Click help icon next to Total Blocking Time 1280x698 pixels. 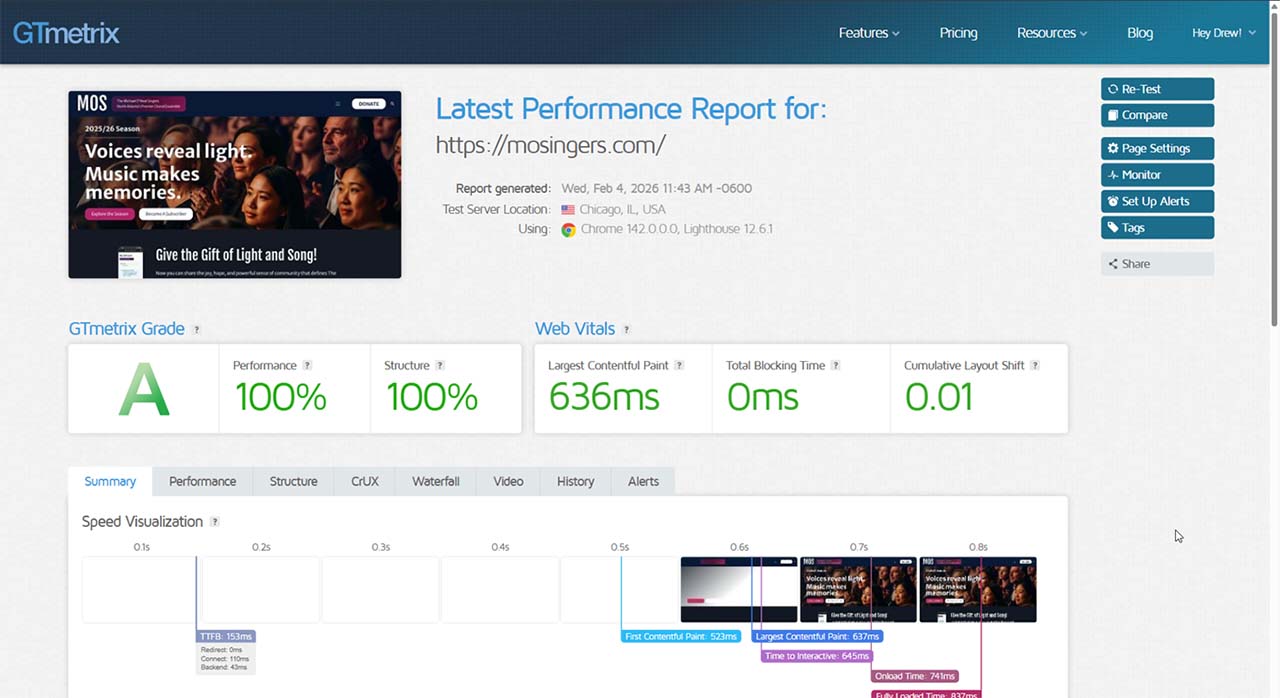pyautogui.click(x=836, y=366)
